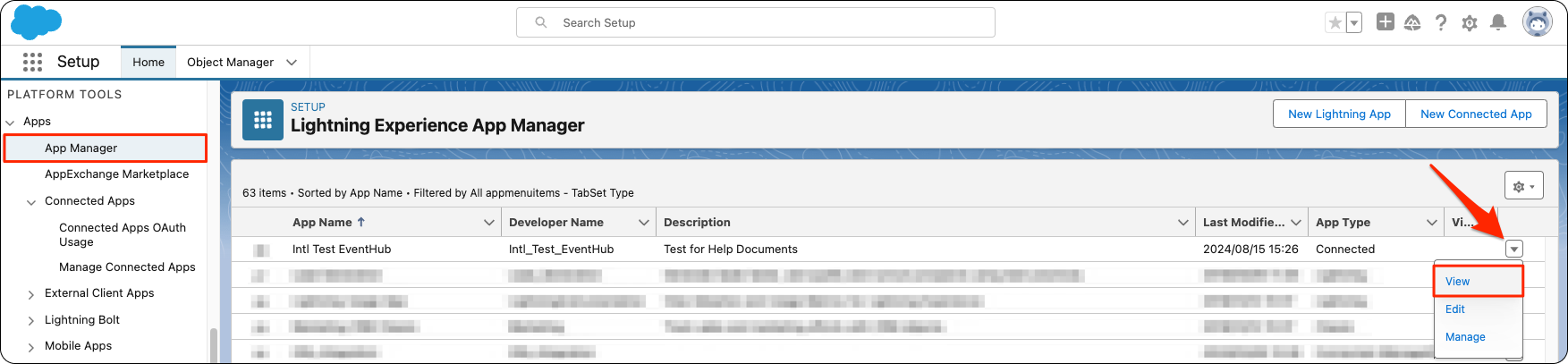Open the notifications bell
The image size is (1568, 364).
click(1498, 22)
